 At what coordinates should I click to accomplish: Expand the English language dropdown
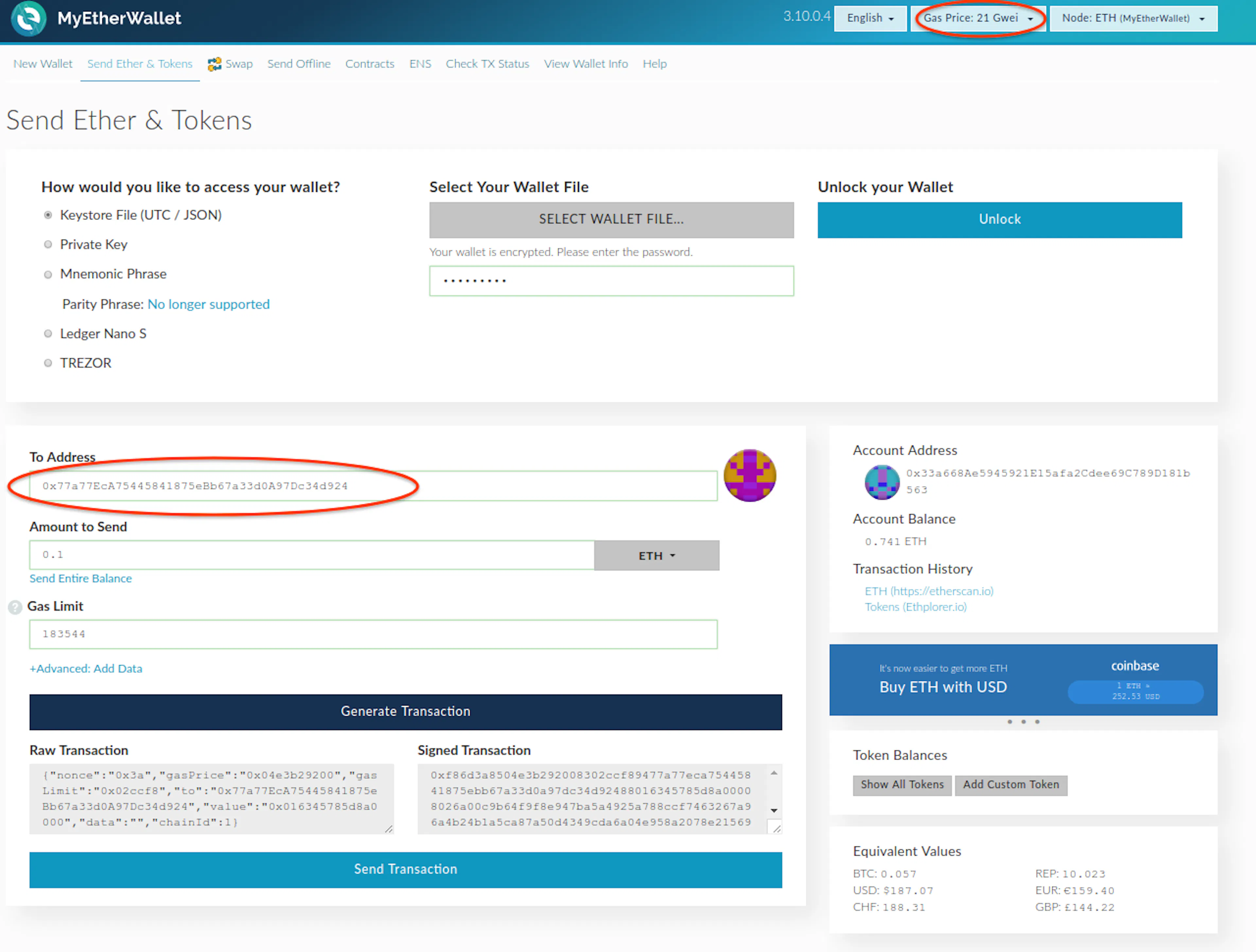870,18
